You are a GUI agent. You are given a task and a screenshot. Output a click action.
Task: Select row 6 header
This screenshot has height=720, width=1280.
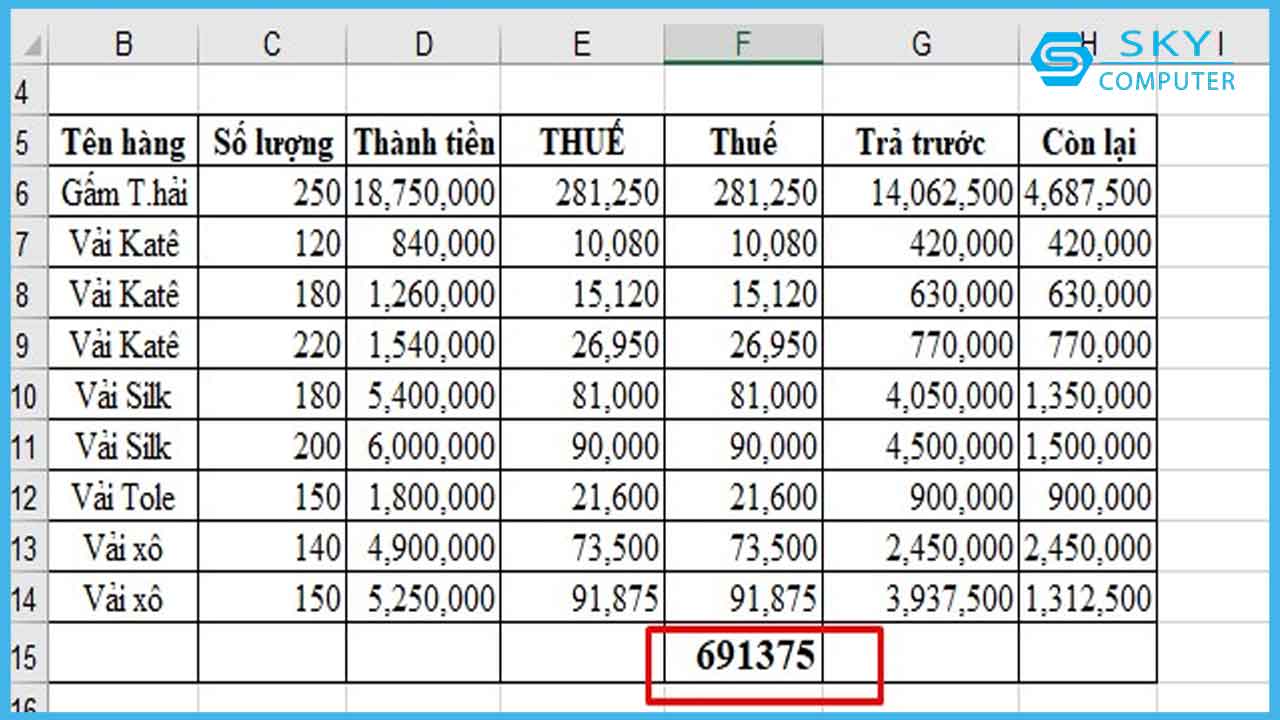[x=28, y=192]
